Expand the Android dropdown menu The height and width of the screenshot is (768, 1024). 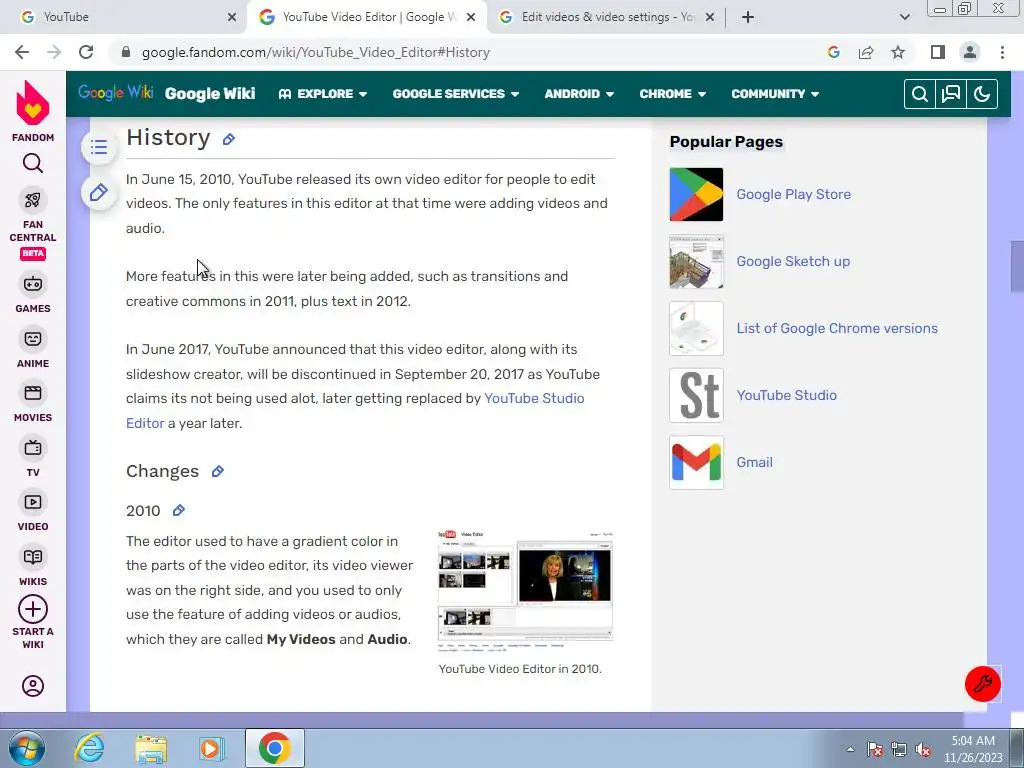tap(579, 94)
